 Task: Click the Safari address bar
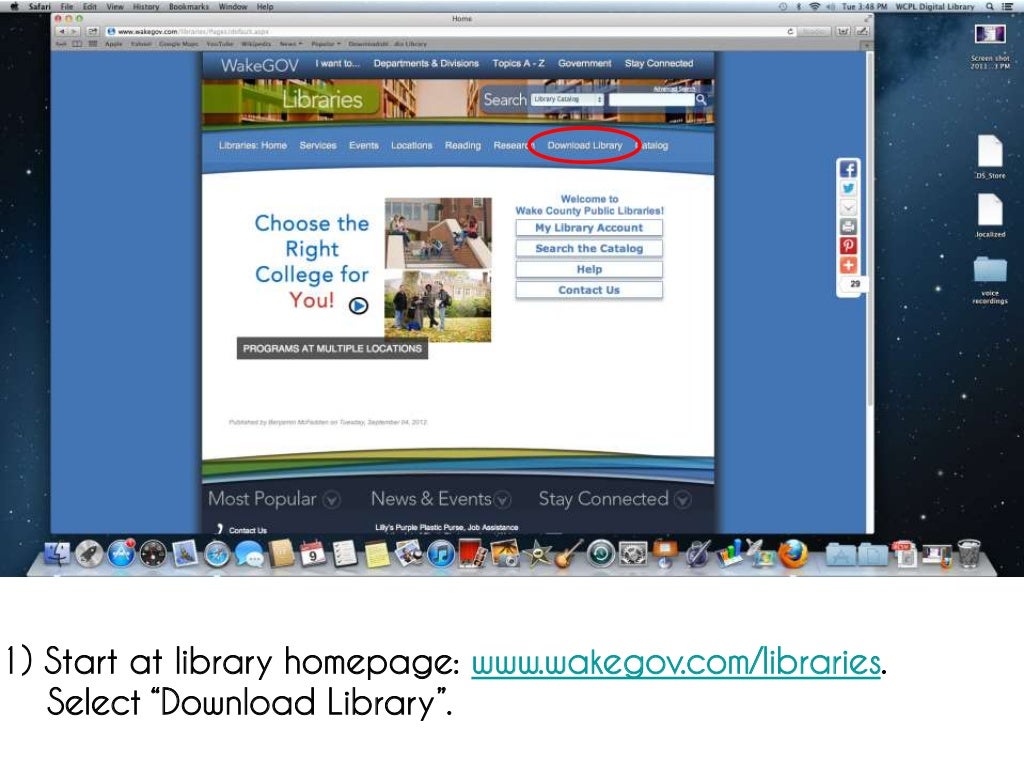451,31
